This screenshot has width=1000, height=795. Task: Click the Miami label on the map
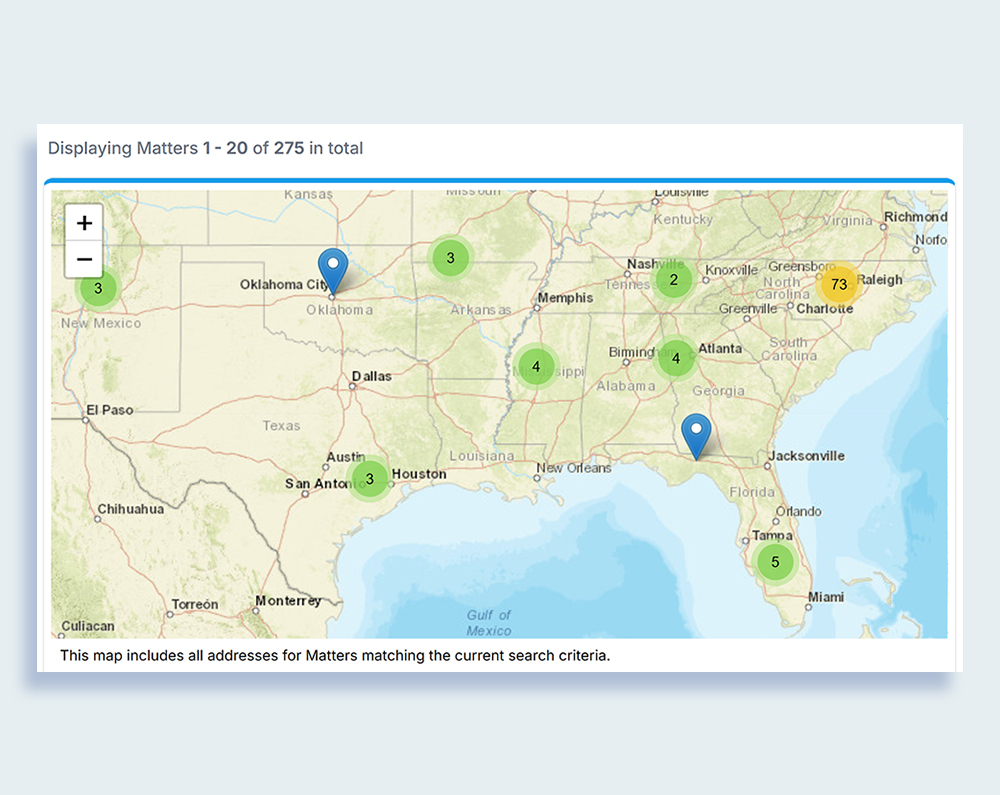826,597
